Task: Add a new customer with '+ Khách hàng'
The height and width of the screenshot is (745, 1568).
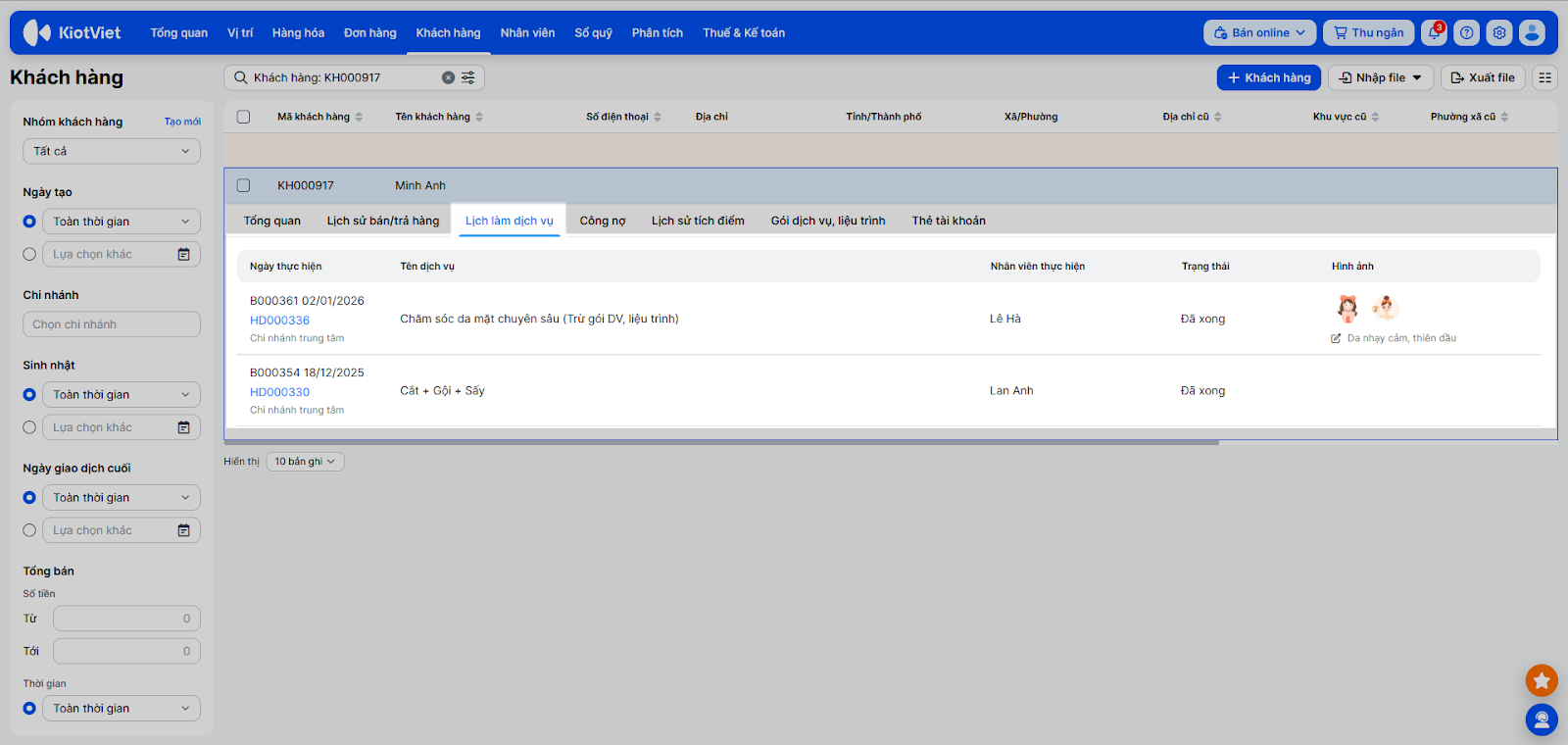Action: [1269, 77]
